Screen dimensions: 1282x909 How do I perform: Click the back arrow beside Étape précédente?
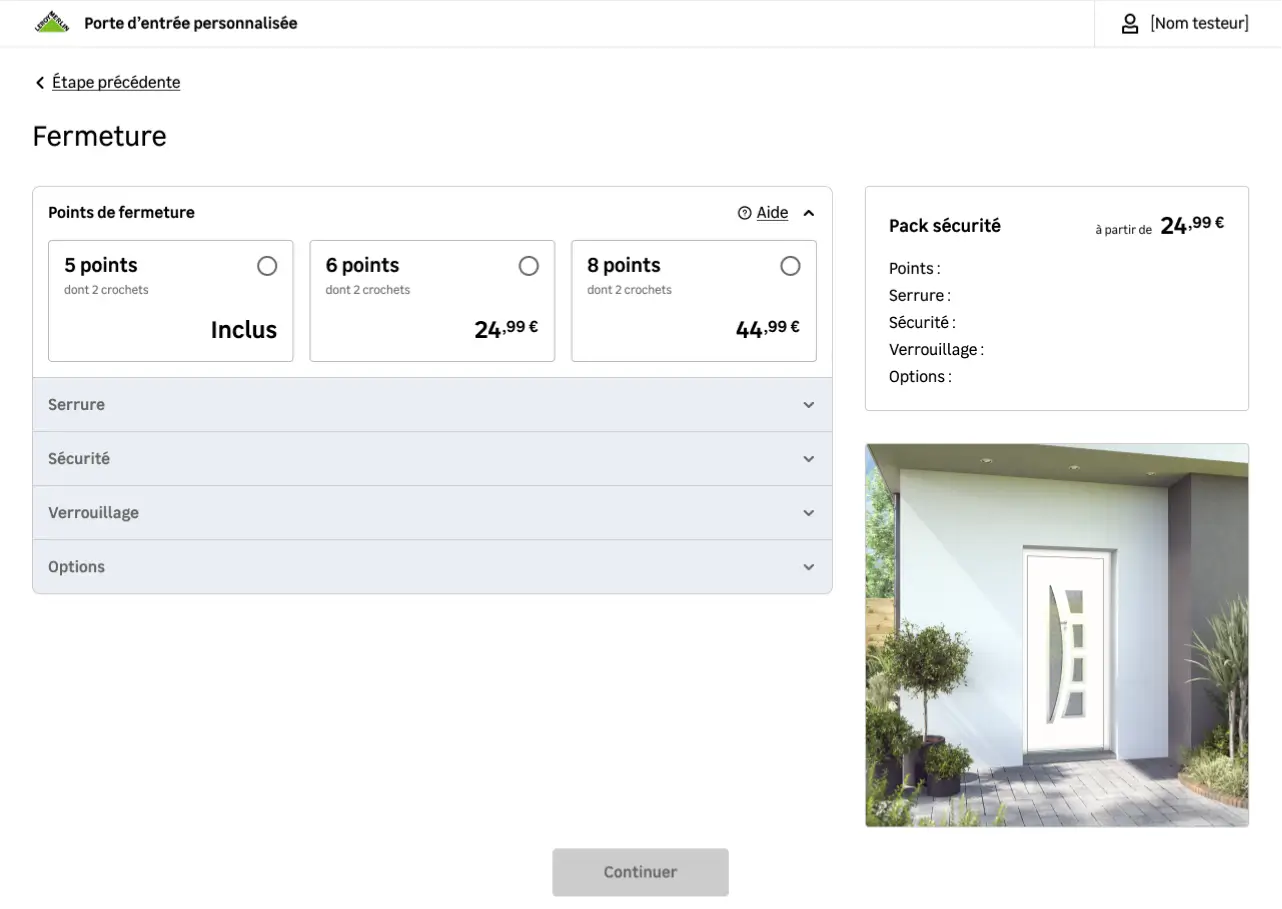tap(40, 82)
